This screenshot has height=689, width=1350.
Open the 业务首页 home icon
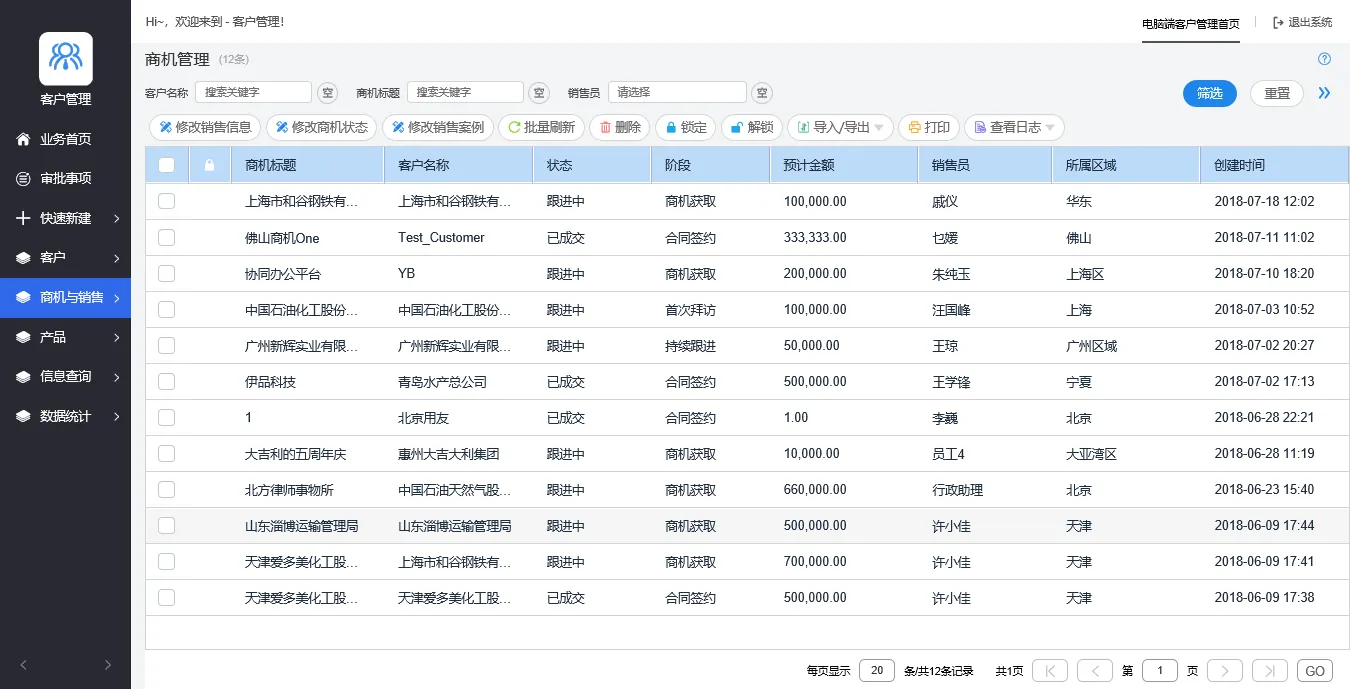tap(23, 139)
